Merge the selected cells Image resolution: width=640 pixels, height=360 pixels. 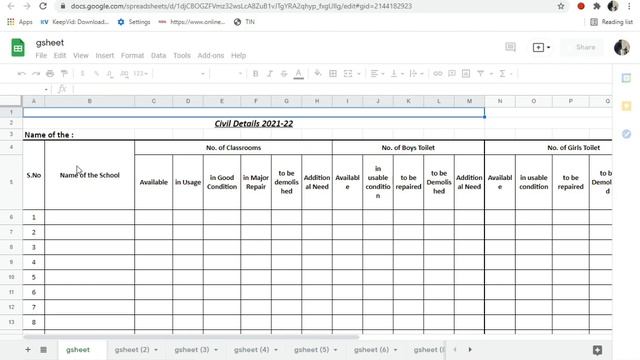tap(348, 73)
